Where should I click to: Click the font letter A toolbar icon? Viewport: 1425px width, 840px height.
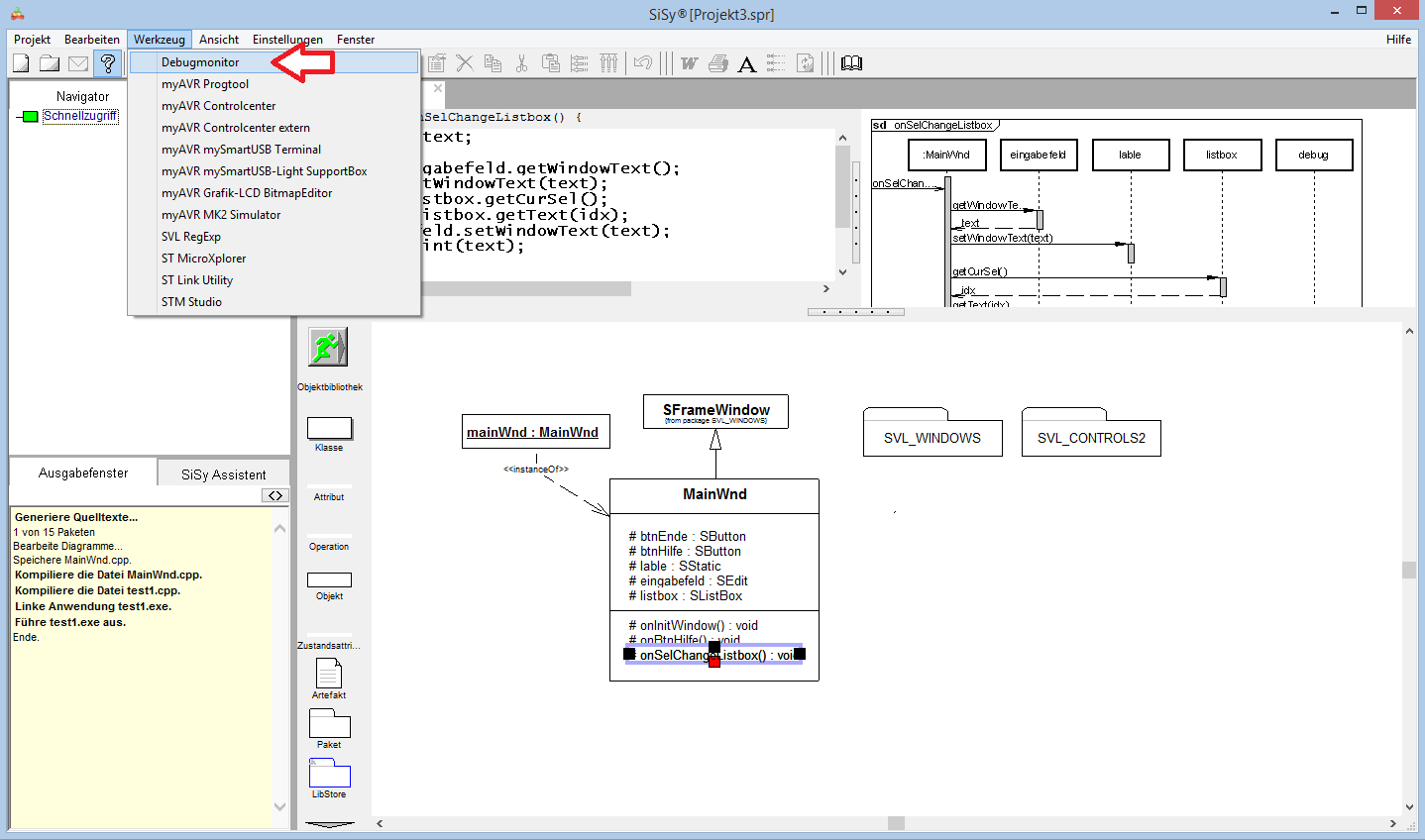pos(747,64)
